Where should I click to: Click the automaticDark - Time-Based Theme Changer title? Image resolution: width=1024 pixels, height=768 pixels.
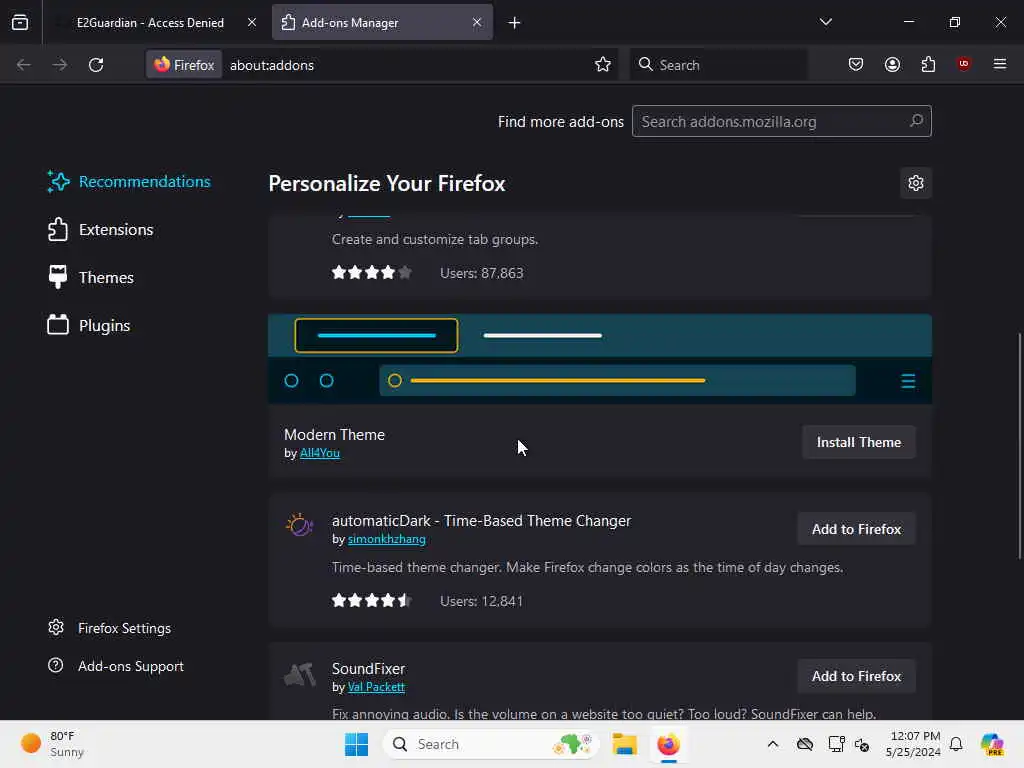tap(481, 521)
